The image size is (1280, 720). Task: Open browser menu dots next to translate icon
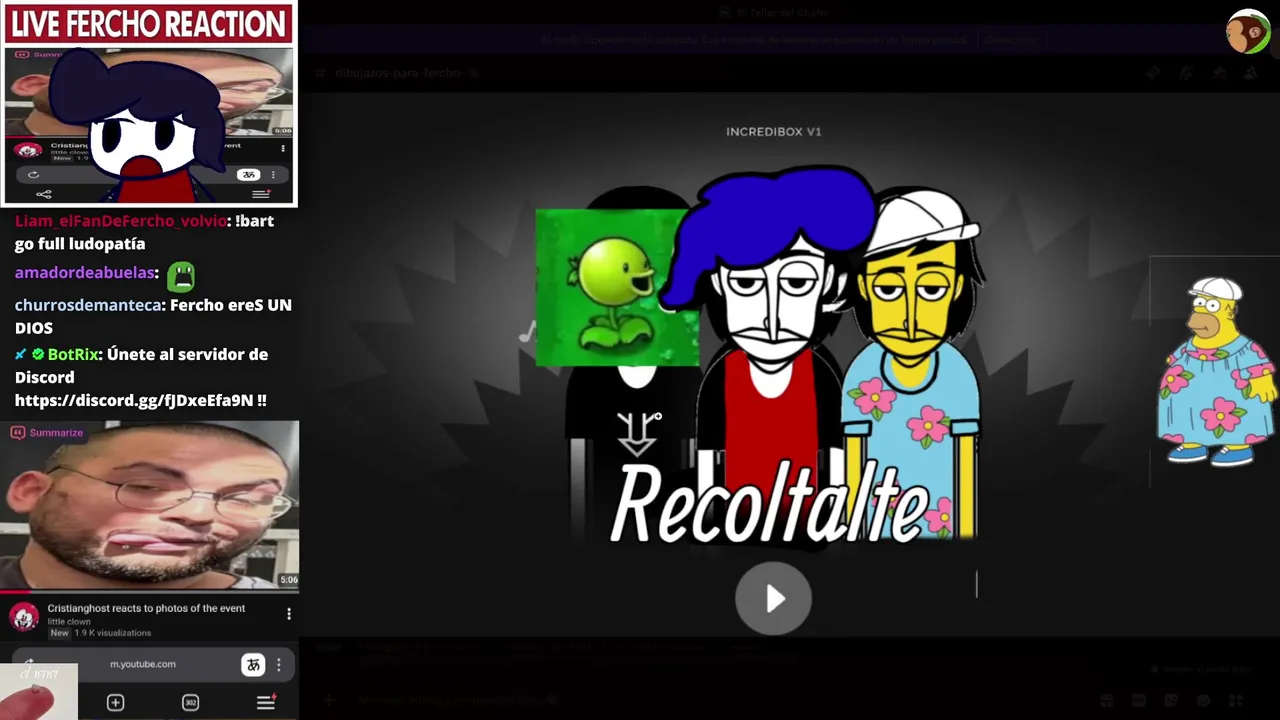tap(279, 664)
